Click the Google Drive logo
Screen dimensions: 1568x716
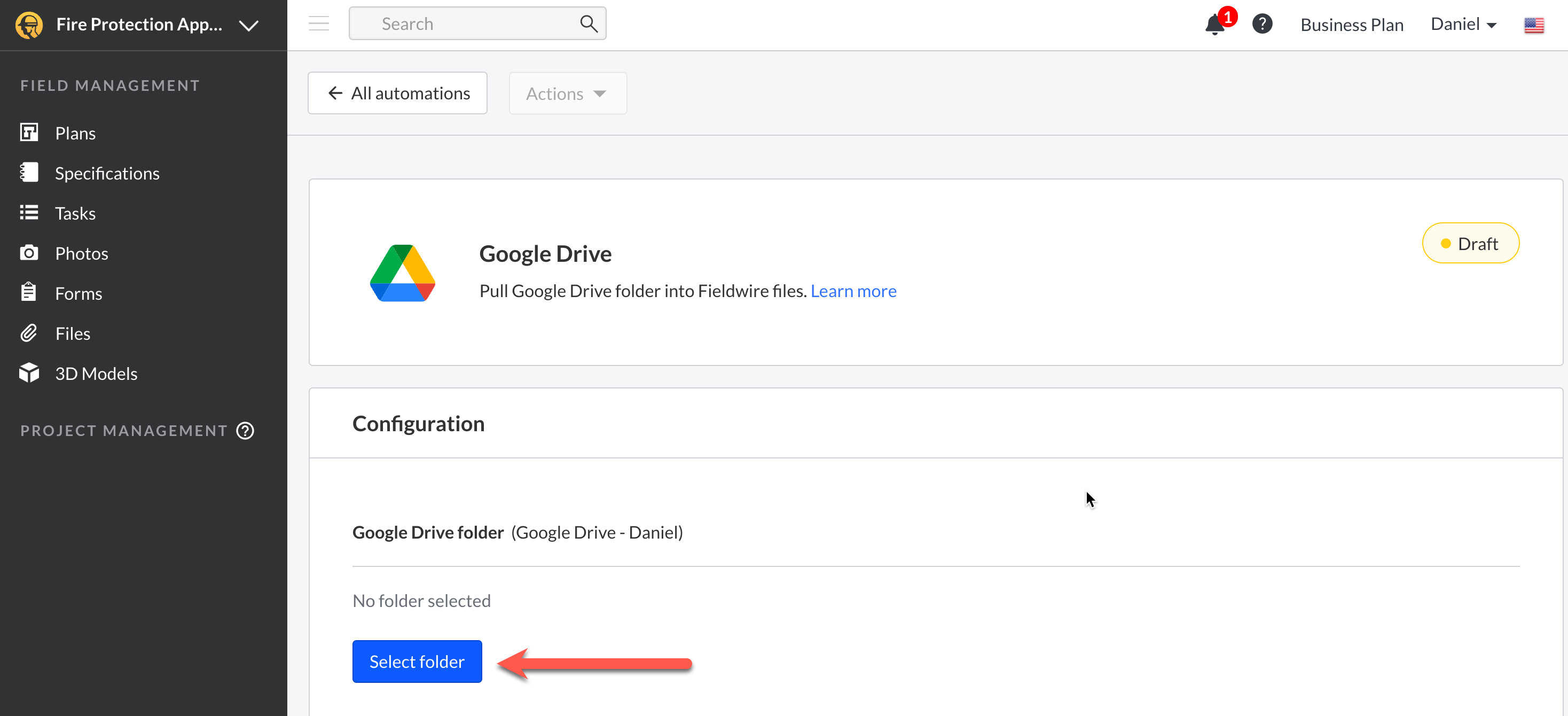click(x=402, y=273)
